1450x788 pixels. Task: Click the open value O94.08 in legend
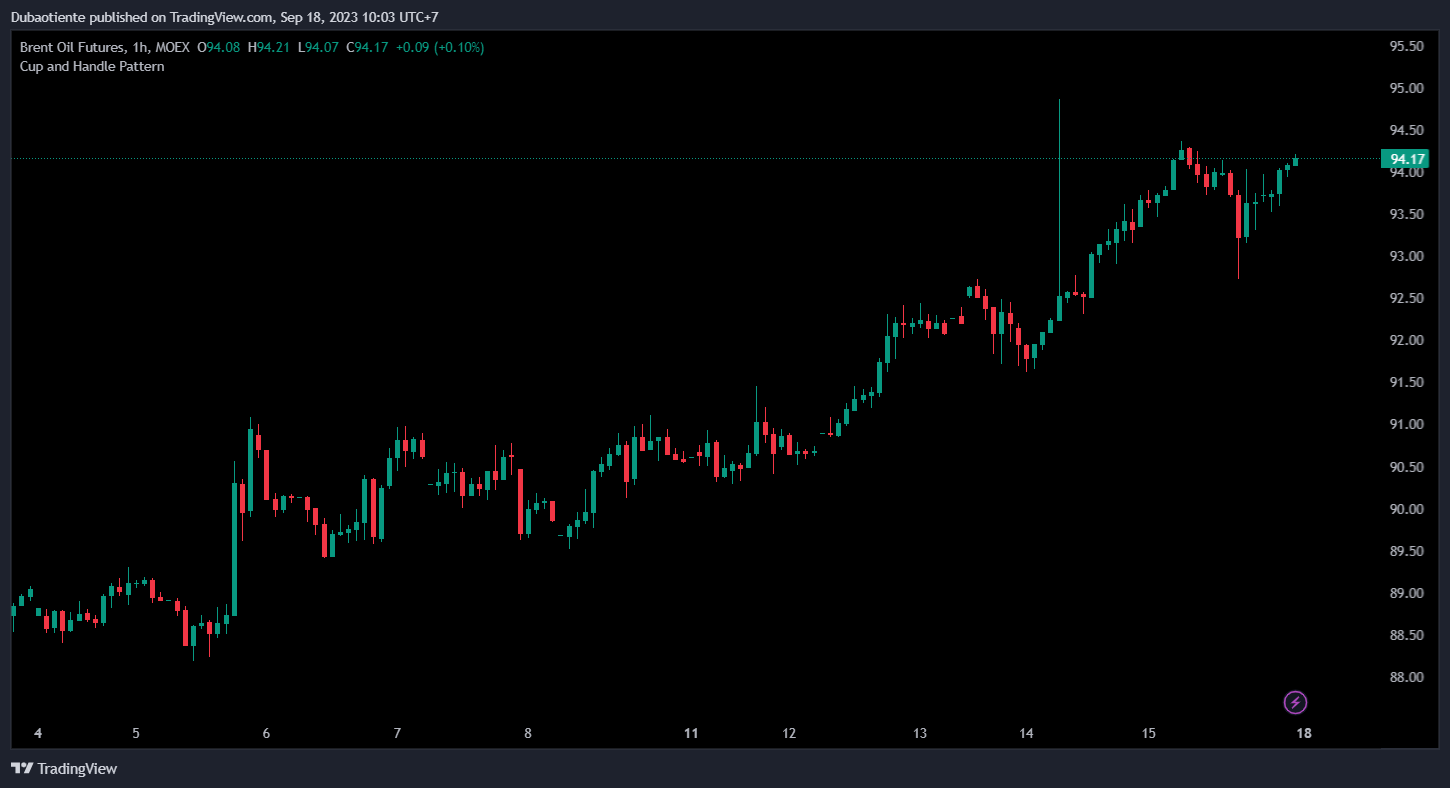click(218, 47)
